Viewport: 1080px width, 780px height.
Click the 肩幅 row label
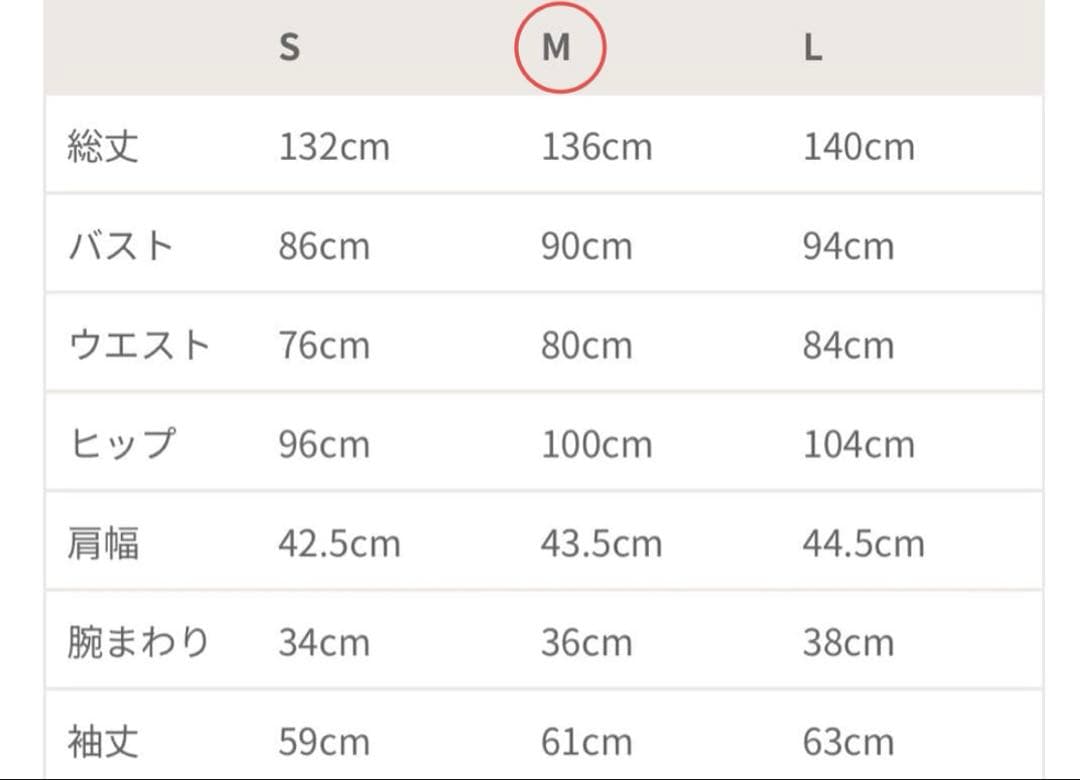tap(103, 544)
